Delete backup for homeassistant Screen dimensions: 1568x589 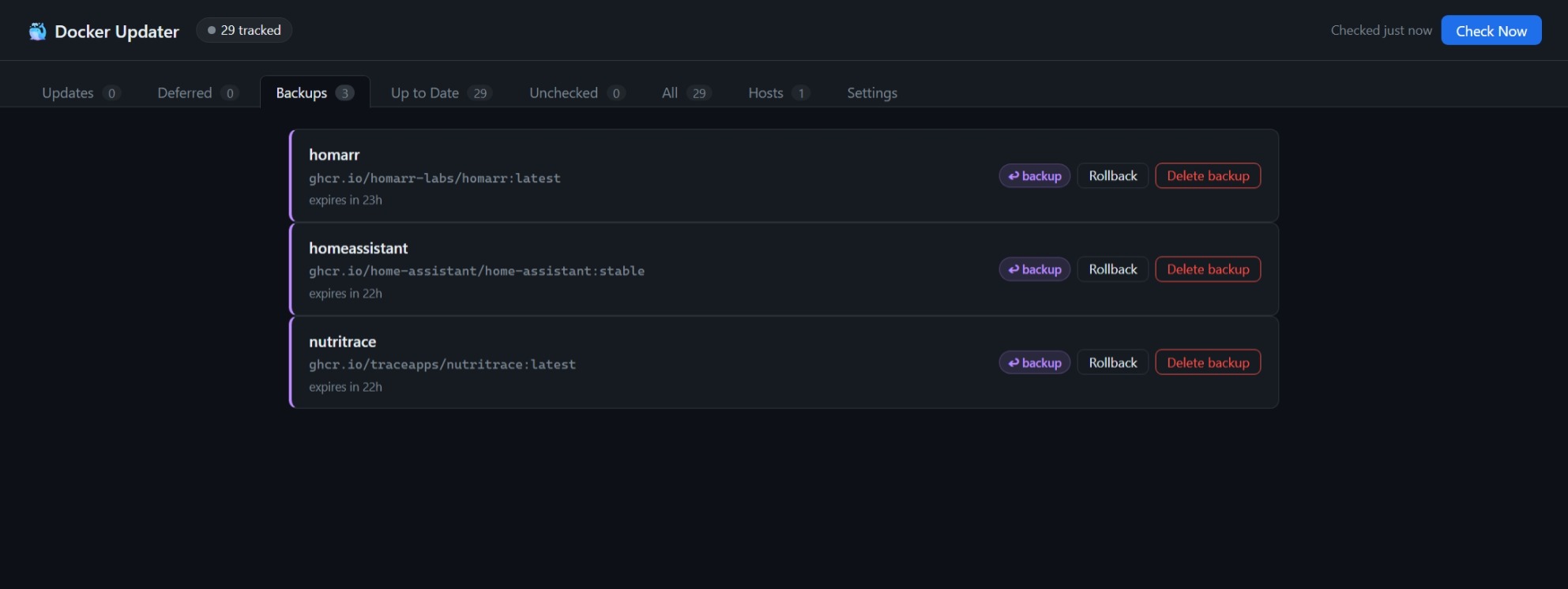(1208, 269)
